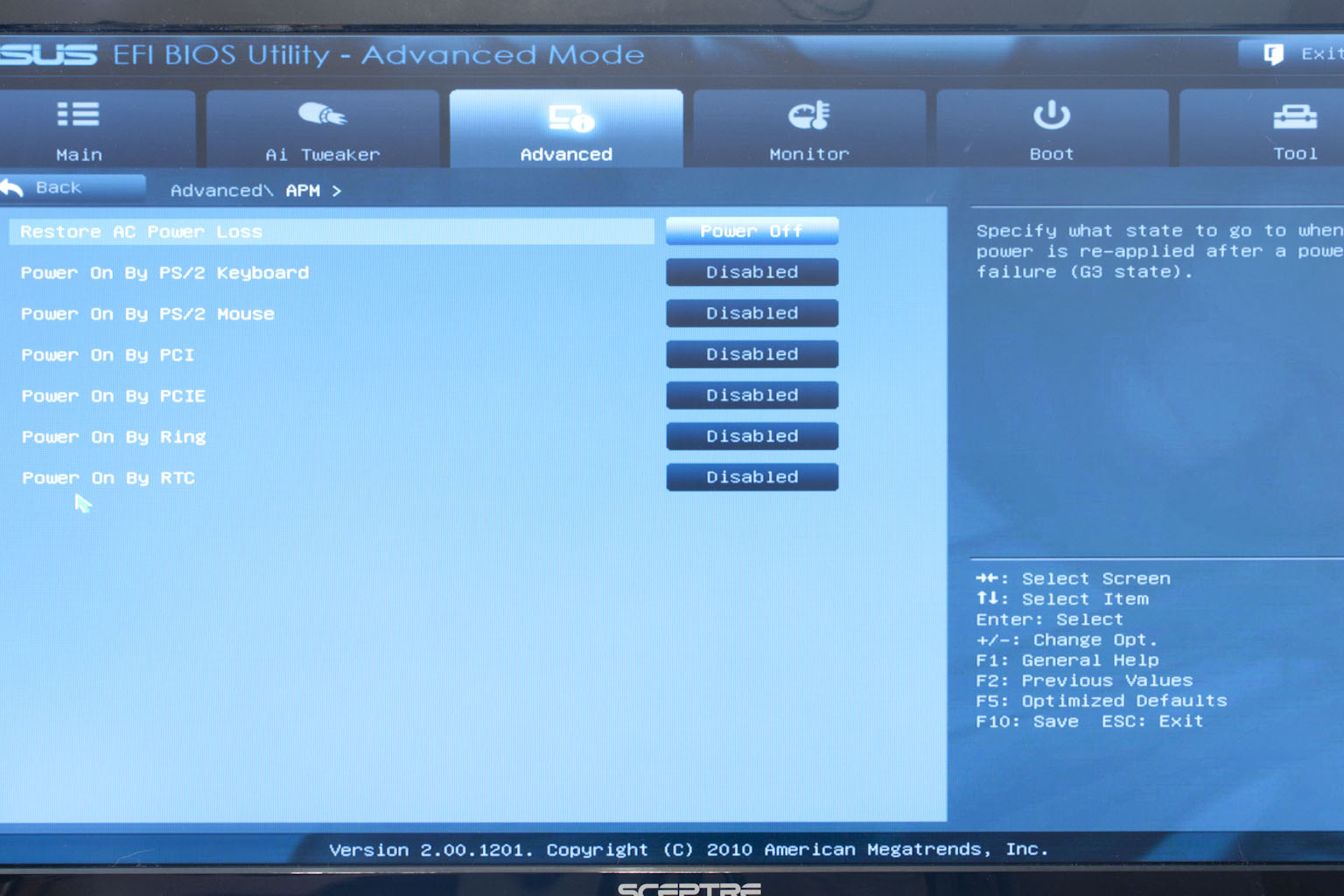Click the Advanced tab chip icon
This screenshot has width=1344, height=896.
click(570, 118)
